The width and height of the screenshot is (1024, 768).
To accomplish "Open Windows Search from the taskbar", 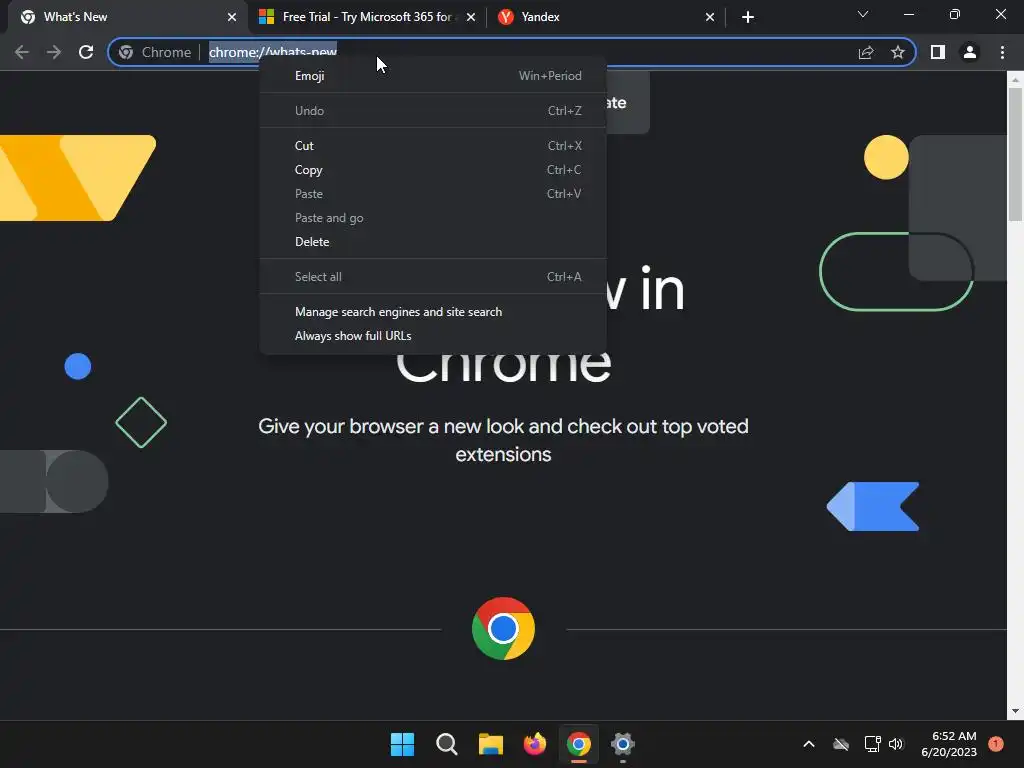I will (x=447, y=744).
